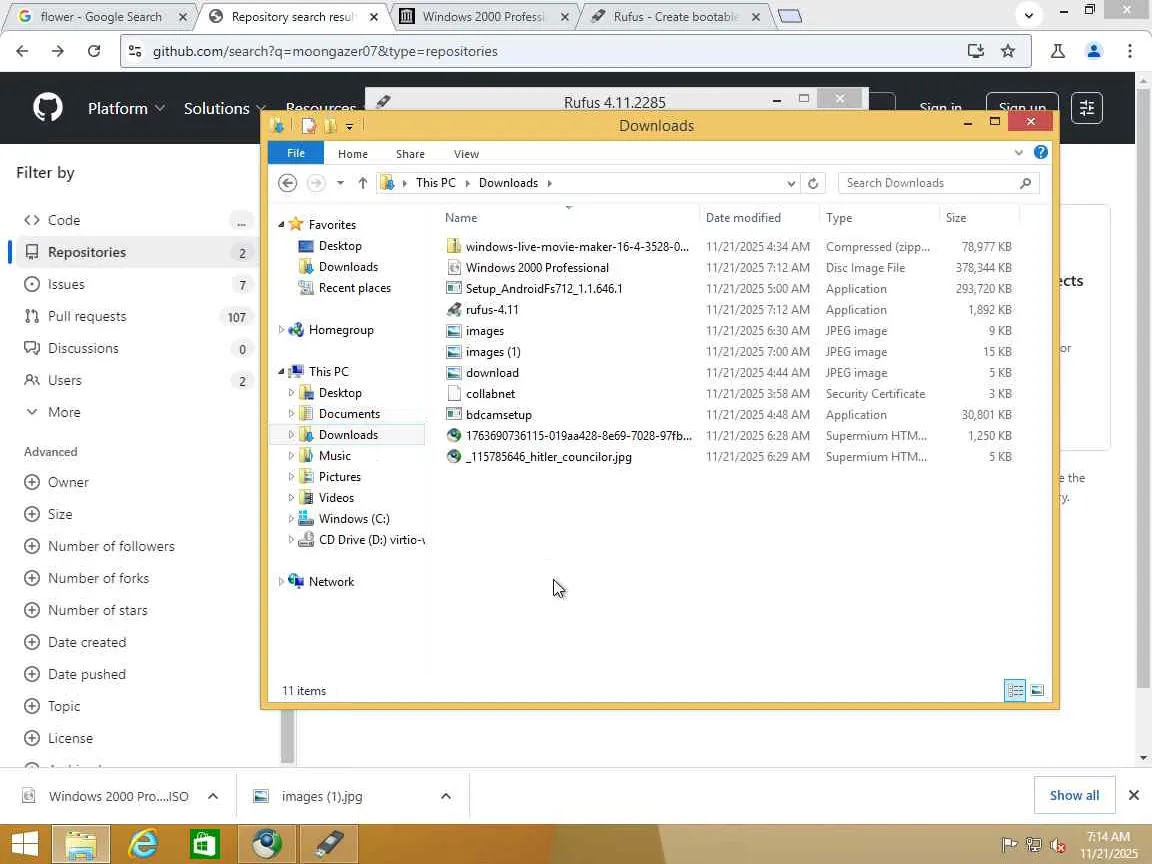Switch to the Windows 2000 Professional browser tab
The height and width of the screenshot is (864, 1152).
(x=483, y=16)
